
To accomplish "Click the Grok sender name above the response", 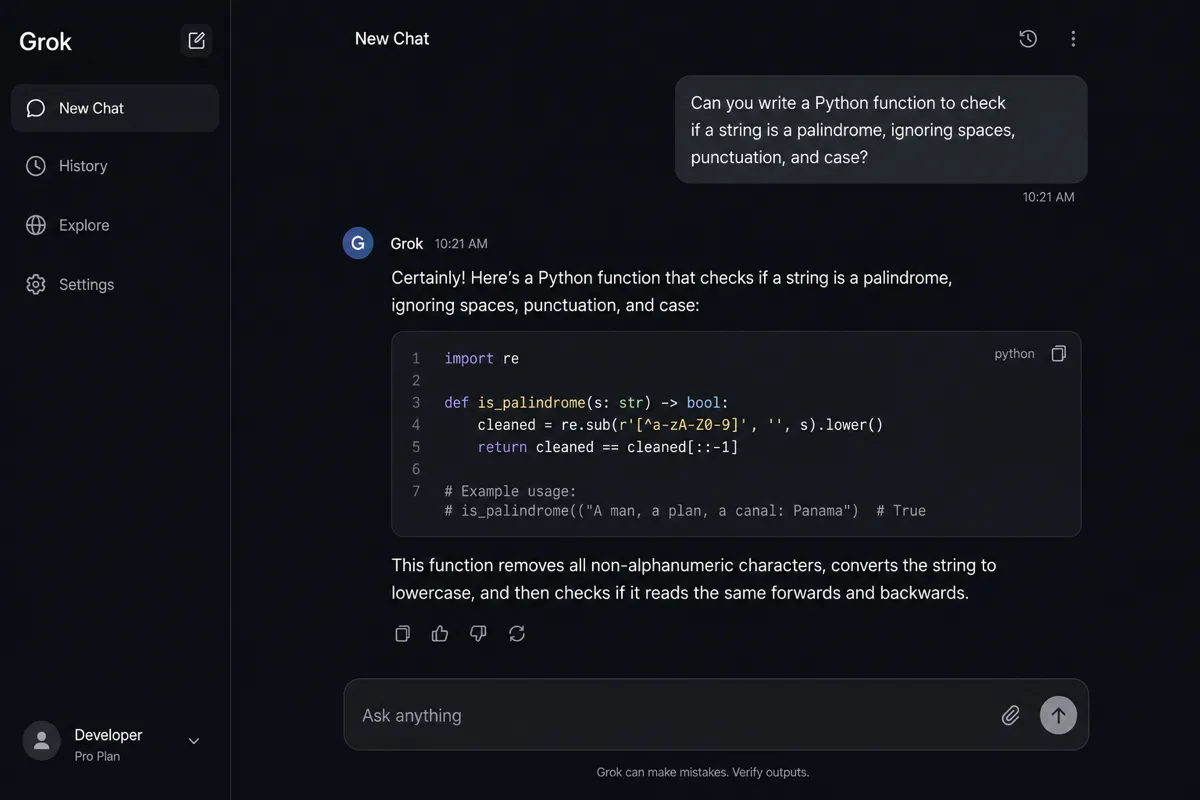I will coord(407,243).
